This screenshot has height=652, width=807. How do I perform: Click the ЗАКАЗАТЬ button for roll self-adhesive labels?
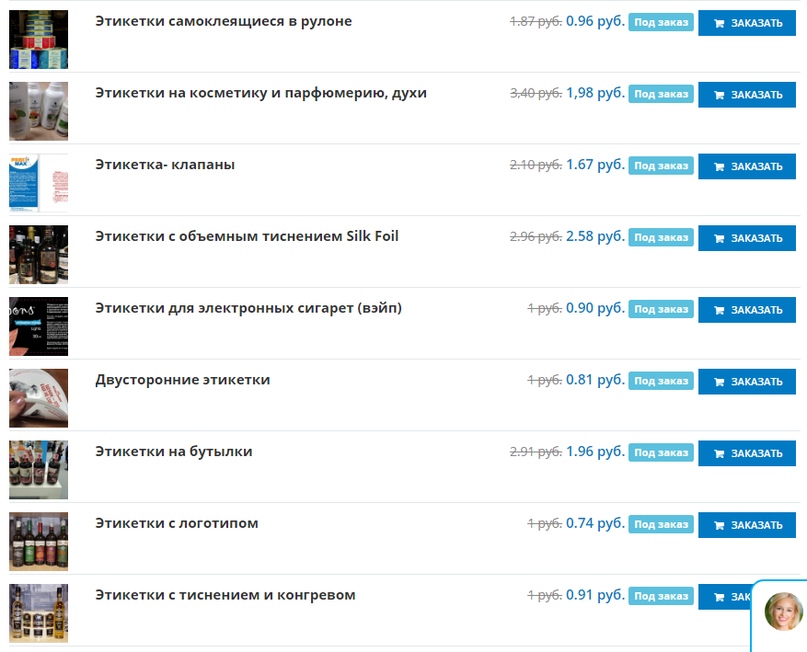(747, 23)
